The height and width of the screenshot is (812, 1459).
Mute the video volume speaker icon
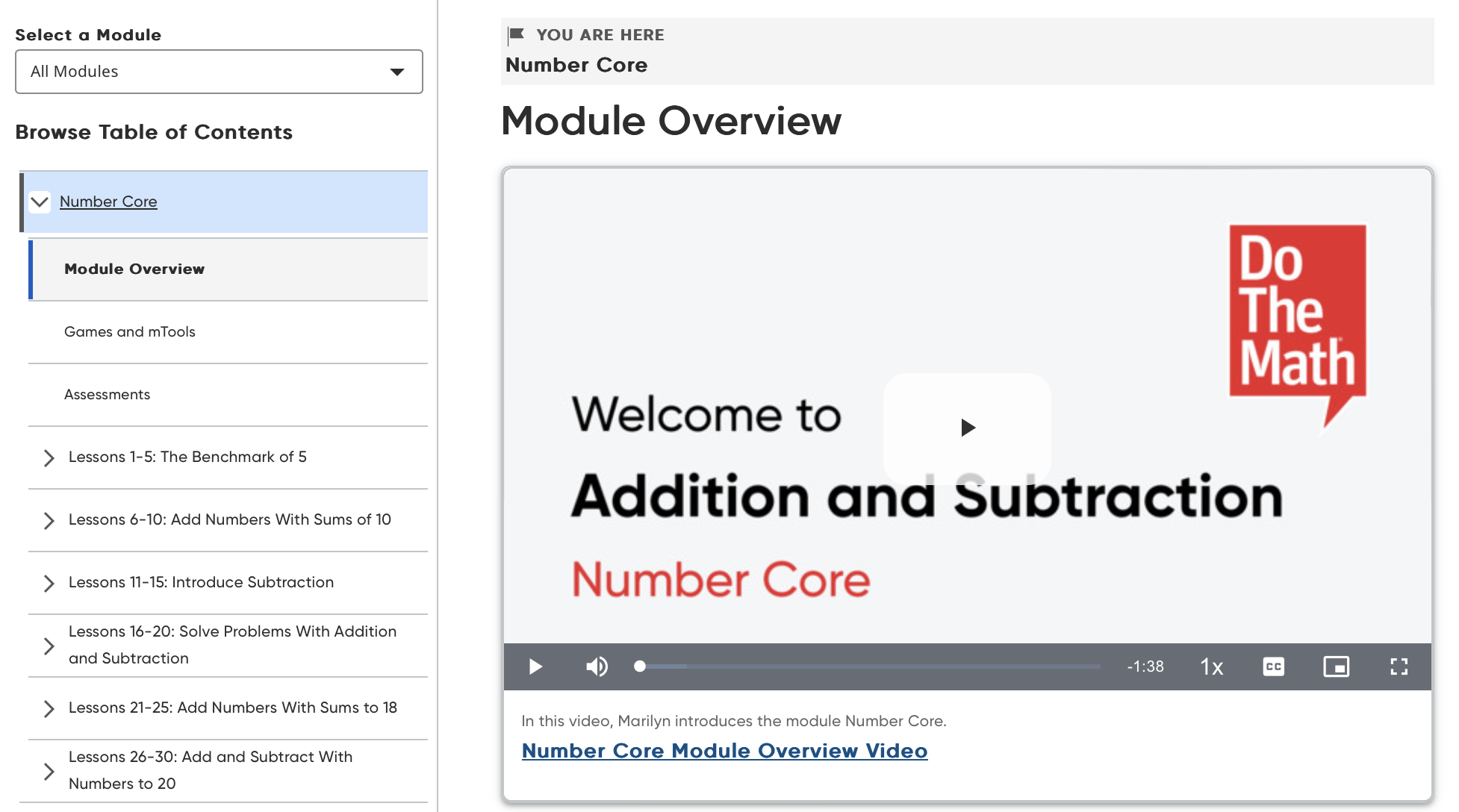(x=597, y=666)
